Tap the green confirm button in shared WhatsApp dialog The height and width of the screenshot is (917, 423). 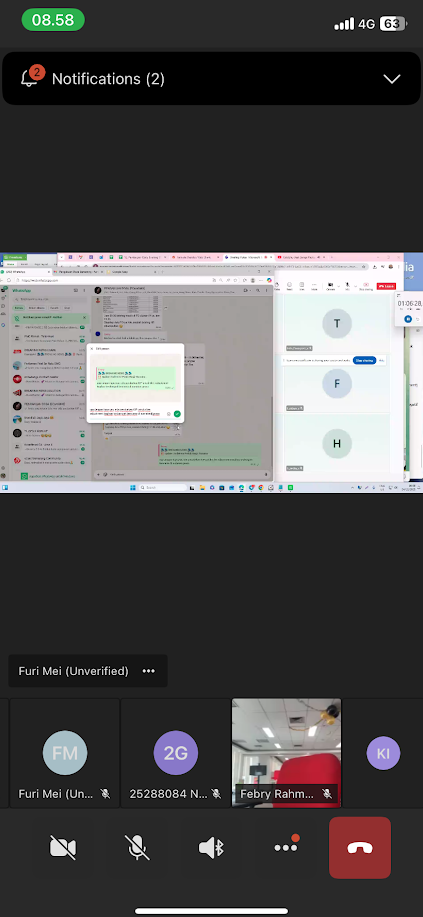tap(177, 413)
